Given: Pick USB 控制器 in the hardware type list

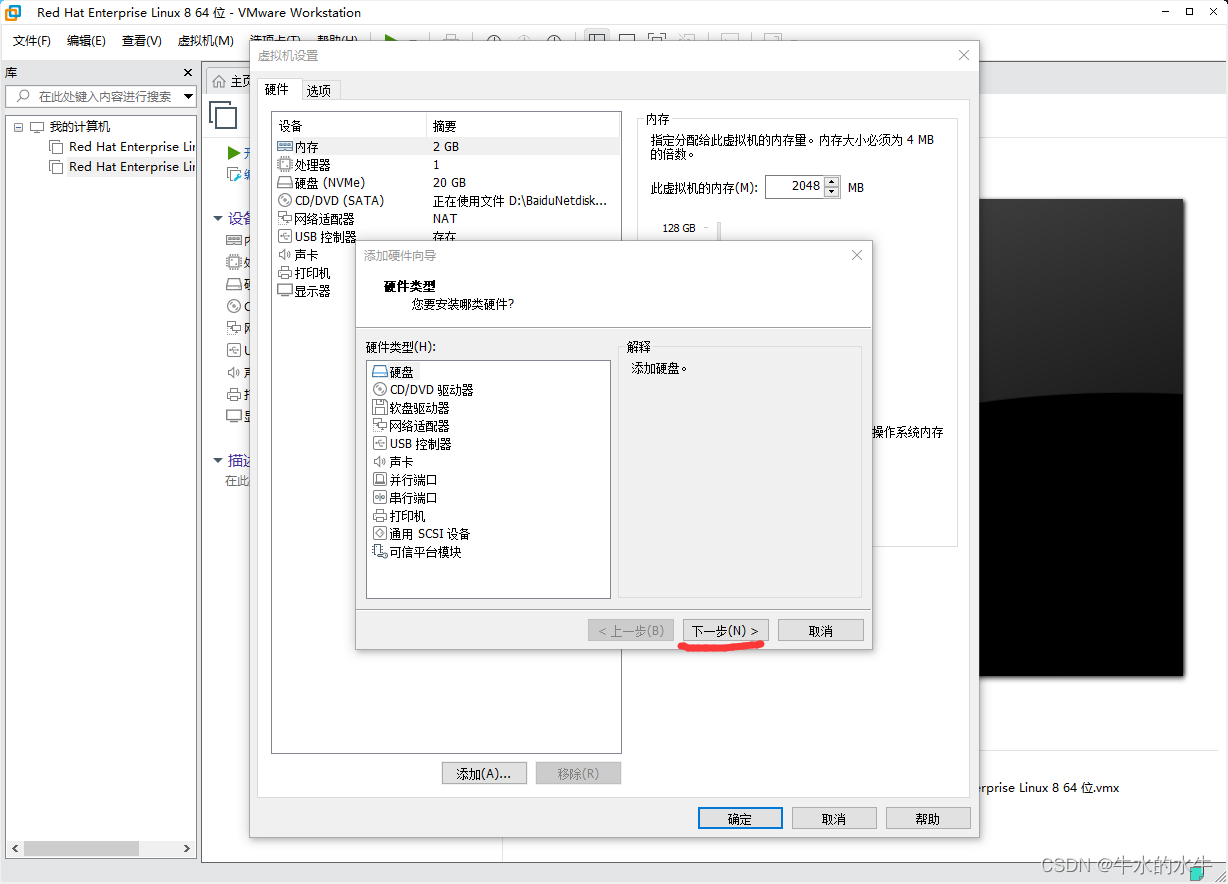Looking at the screenshot, I should point(412,444).
